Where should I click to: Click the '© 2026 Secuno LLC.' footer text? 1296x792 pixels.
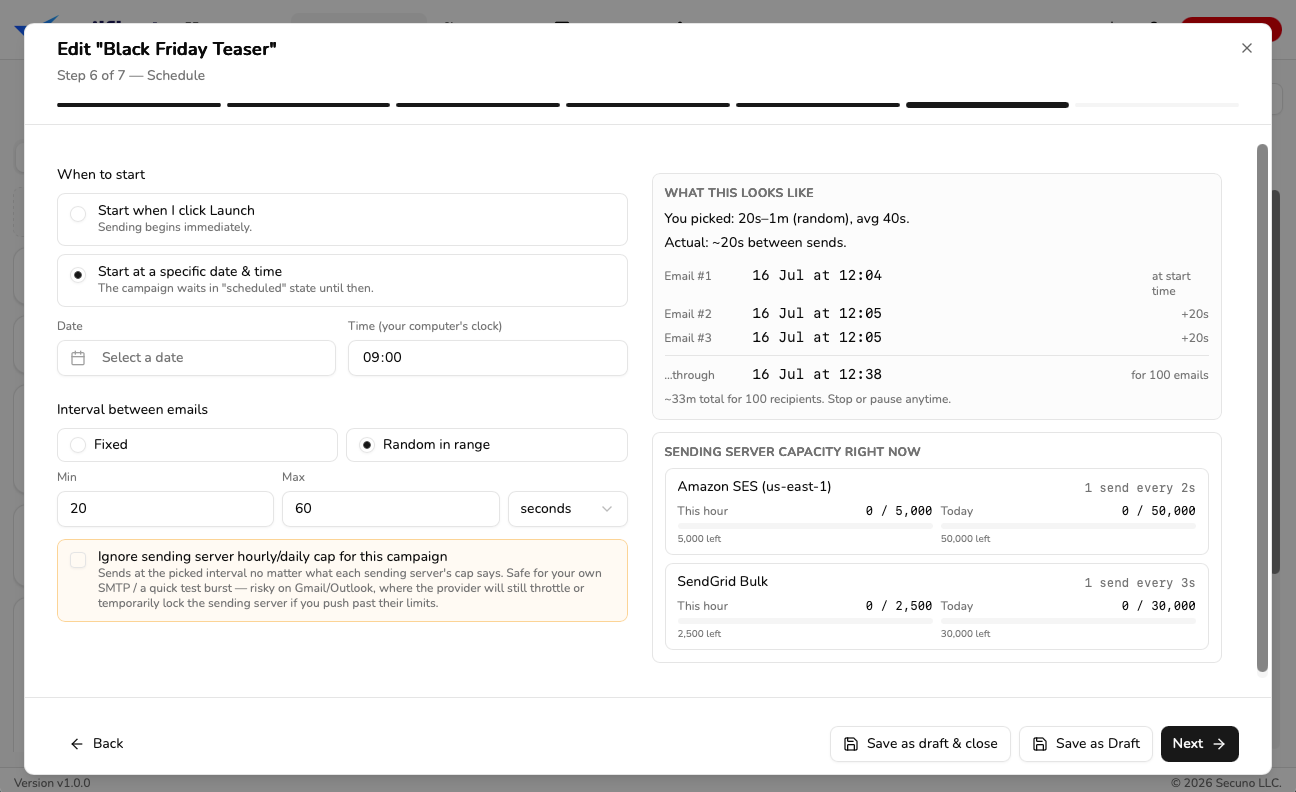point(1226,783)
